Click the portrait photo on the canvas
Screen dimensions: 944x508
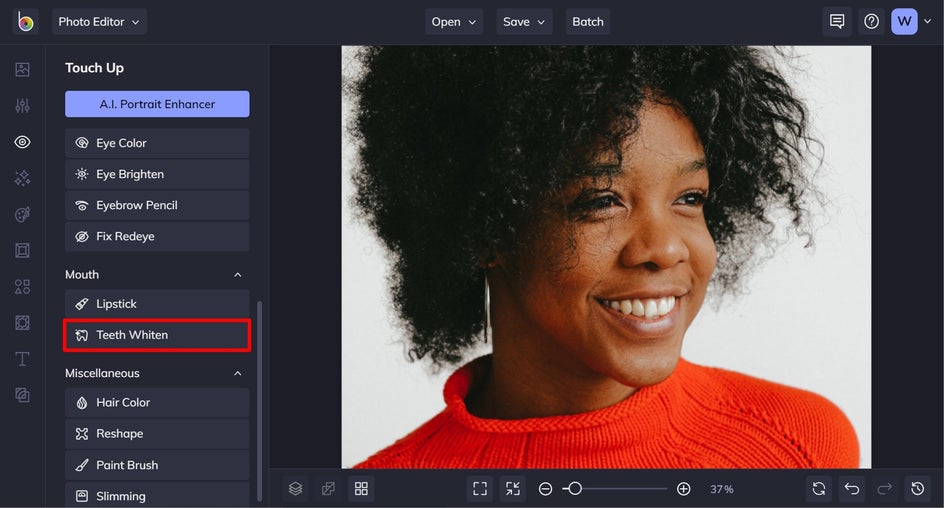pyautogui.click(x=606, y=257)
